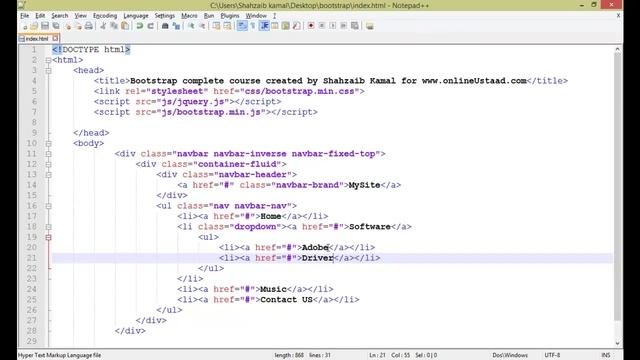Click the Copy toolbar icon
Image resolution: width=640 pixels, height=360 pixels.
(114, 26)
